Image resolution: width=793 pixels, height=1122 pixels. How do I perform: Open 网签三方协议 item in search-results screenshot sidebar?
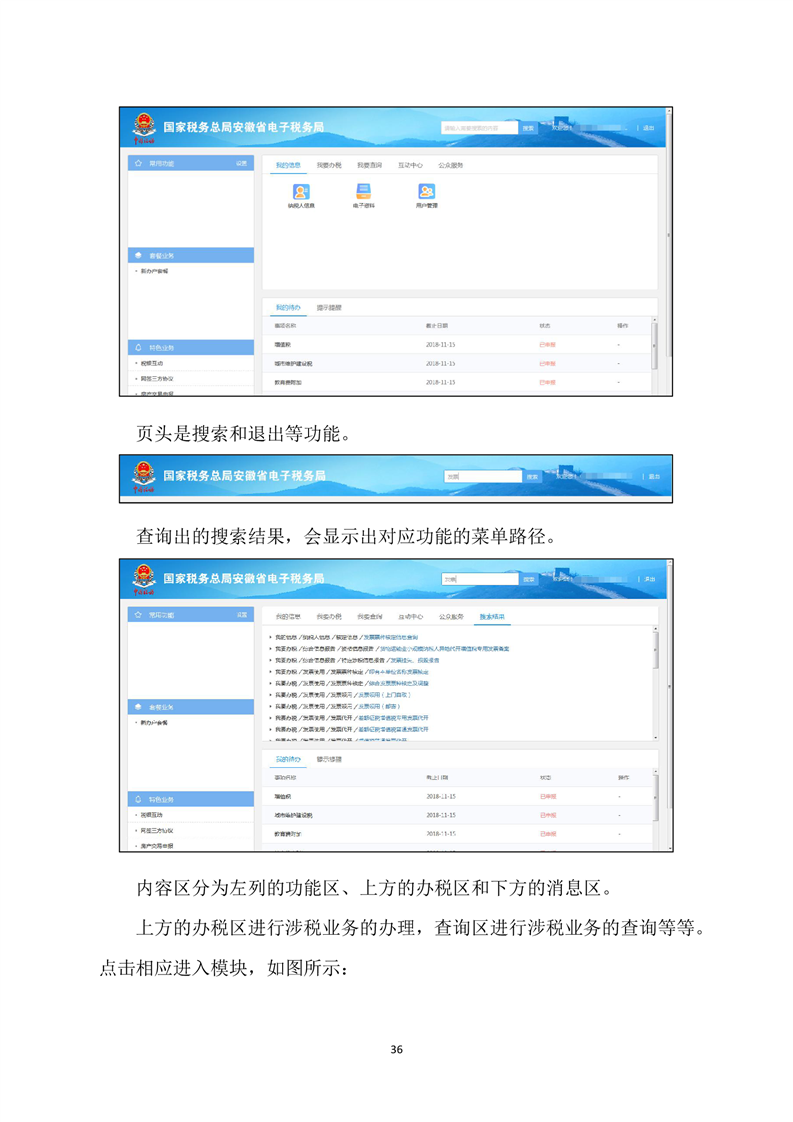click(157, 831)
